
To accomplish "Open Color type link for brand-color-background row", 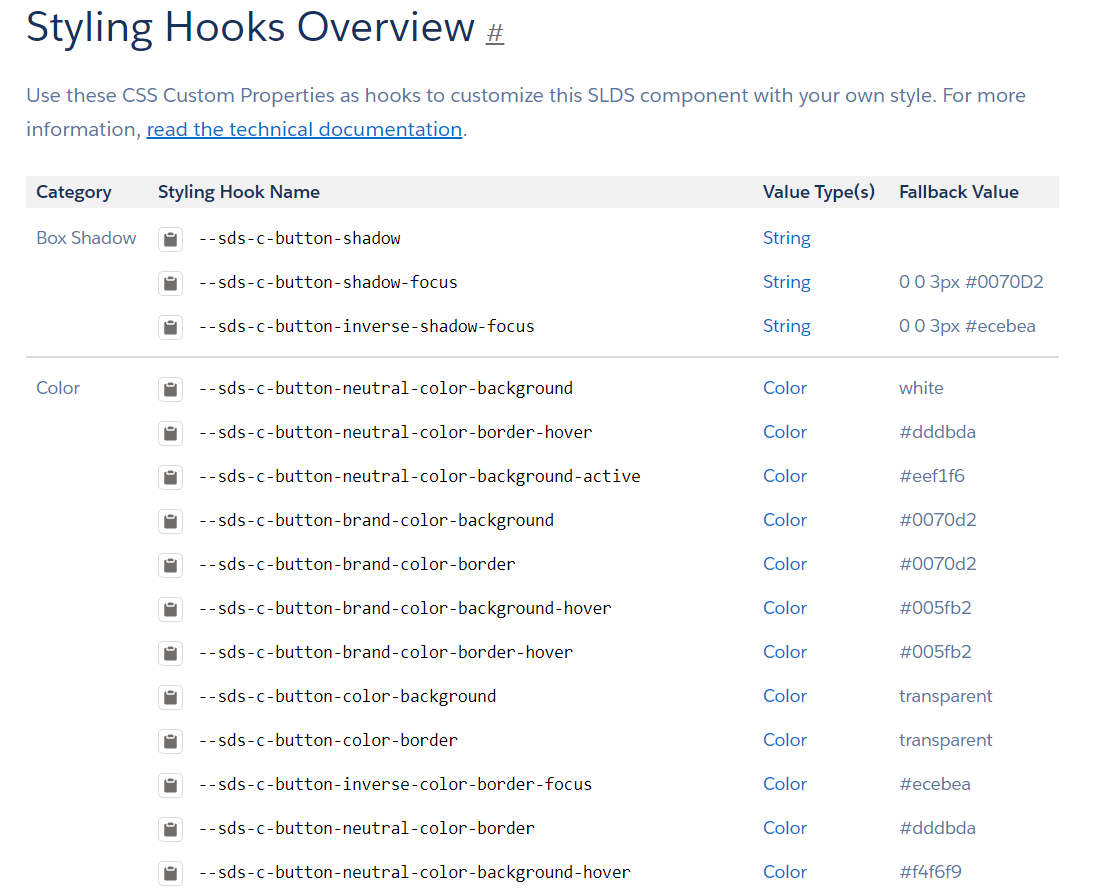I will point(785,520).
